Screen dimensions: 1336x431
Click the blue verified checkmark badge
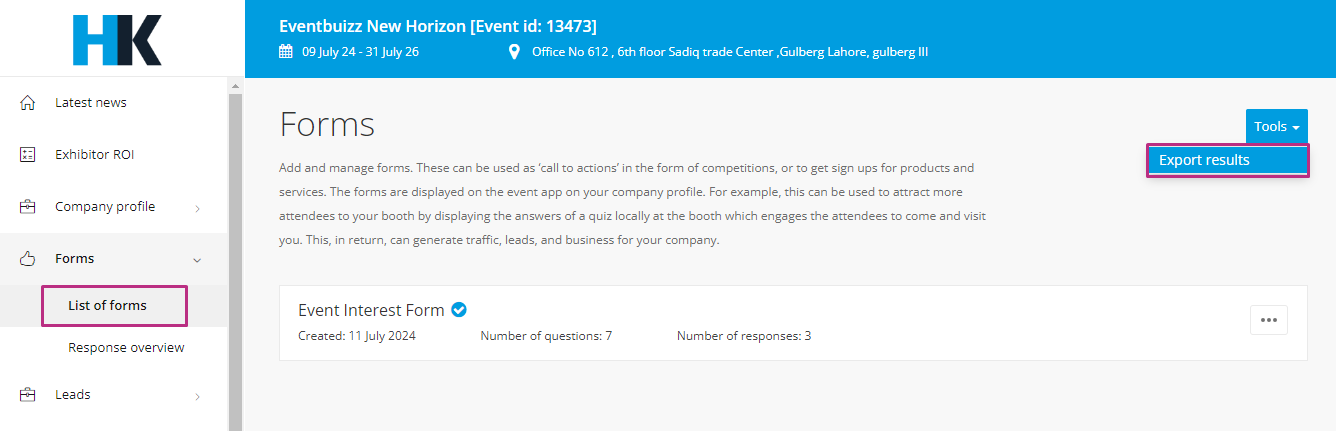(x=459, y=310)
